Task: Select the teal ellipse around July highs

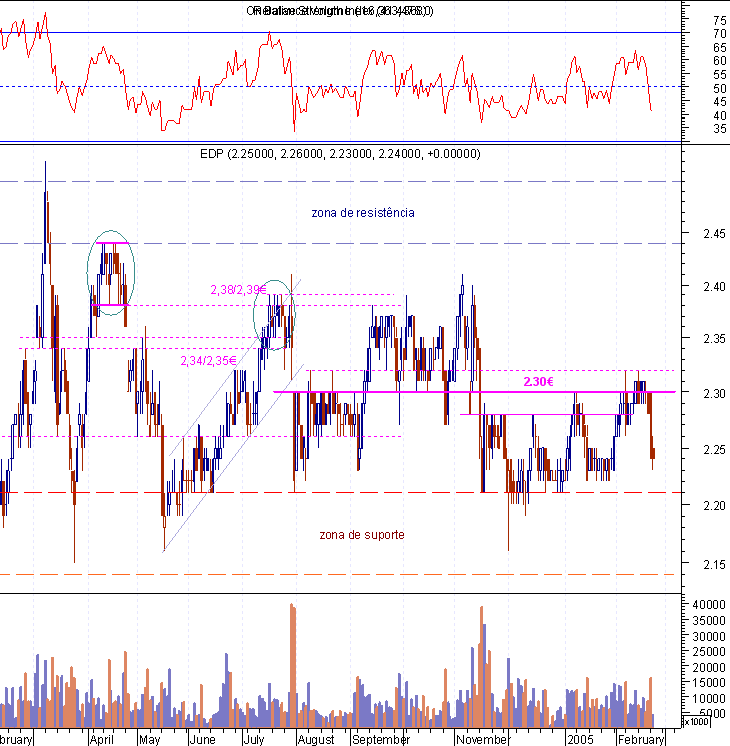Action: tap(274, 315)
